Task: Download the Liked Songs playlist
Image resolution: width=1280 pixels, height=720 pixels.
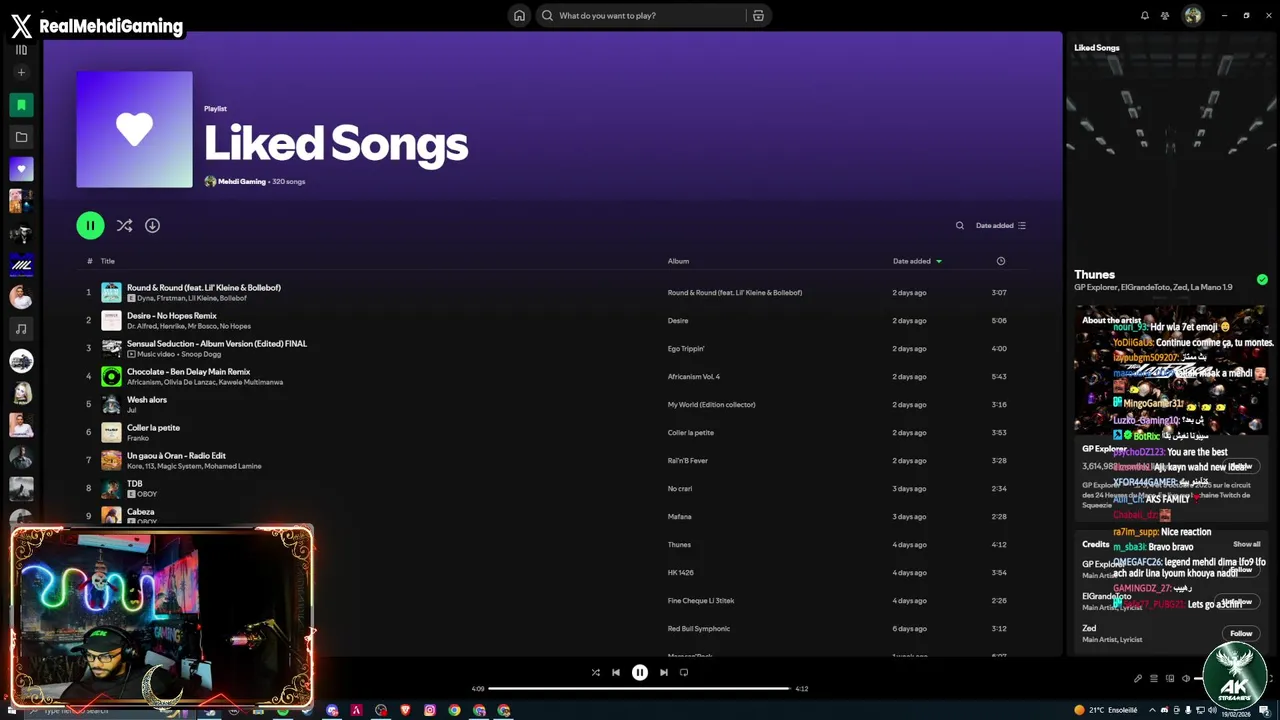Action: pos(152,225)
